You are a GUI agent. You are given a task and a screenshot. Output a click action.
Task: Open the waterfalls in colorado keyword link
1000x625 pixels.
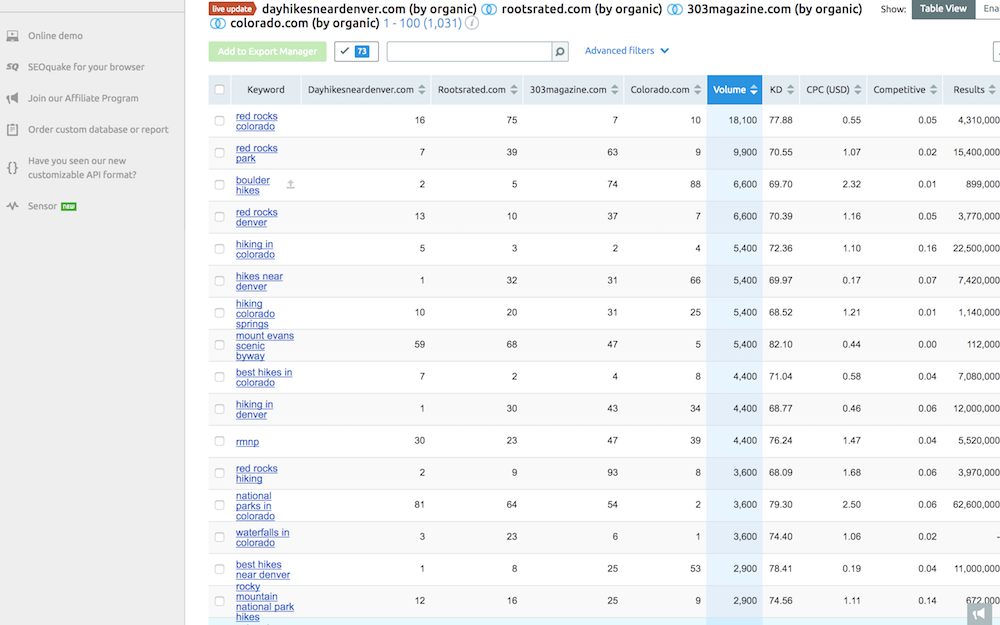pyautogui.click(x=262, y=538)
